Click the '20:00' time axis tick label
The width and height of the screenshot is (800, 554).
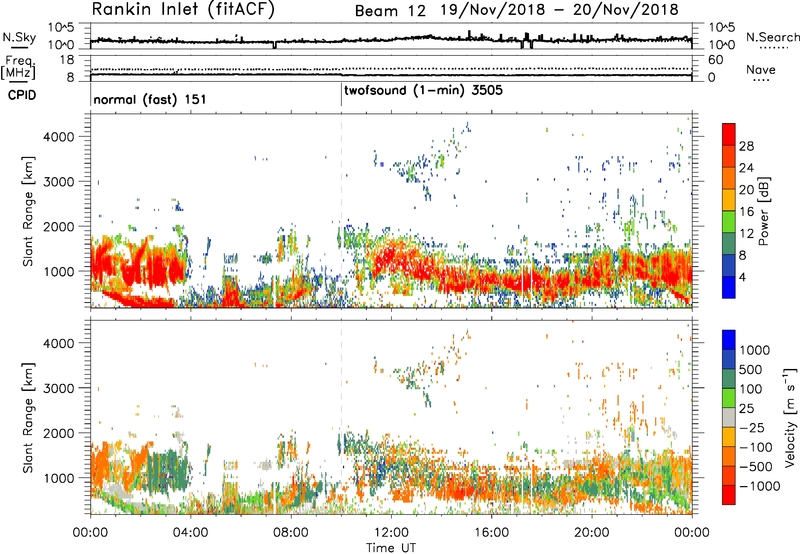592,533
